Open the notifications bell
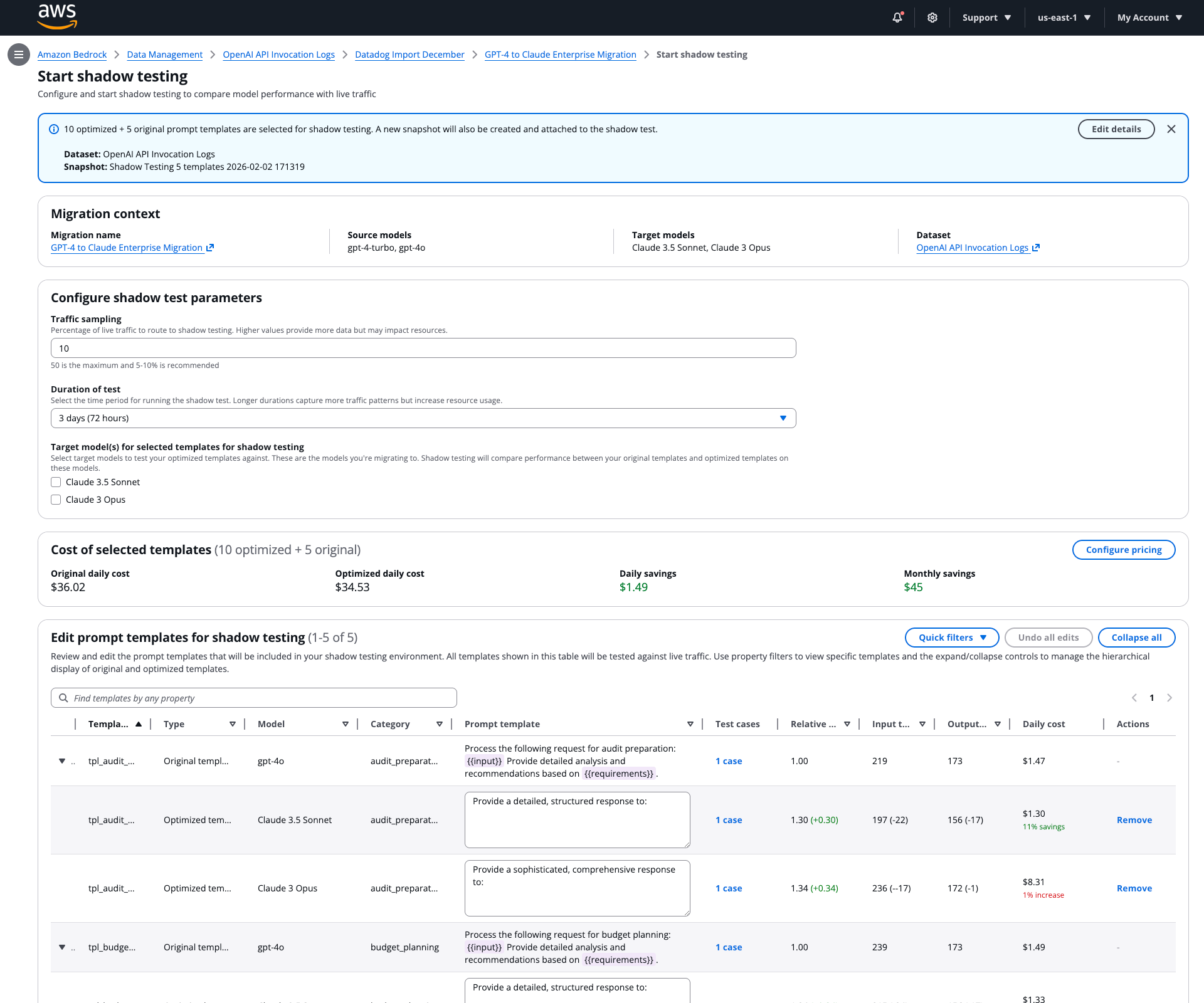The height and width of the screenshot is (1003, 1204). click(897, 18)
